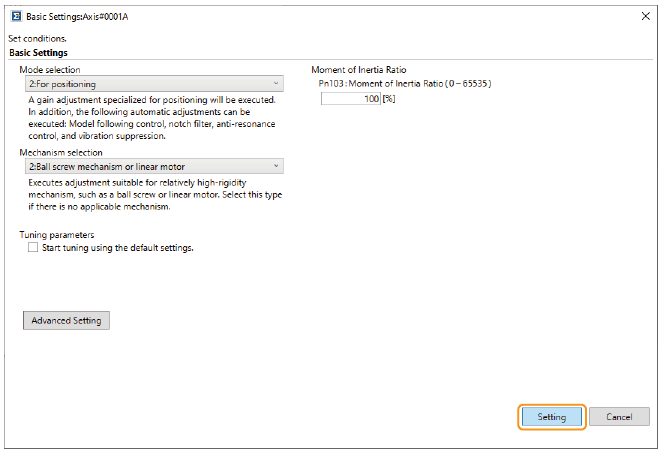Focus the Moment of Inertia Ratio input field
The width and height of the screenshot is (661, 452).
tap(350, 99)
